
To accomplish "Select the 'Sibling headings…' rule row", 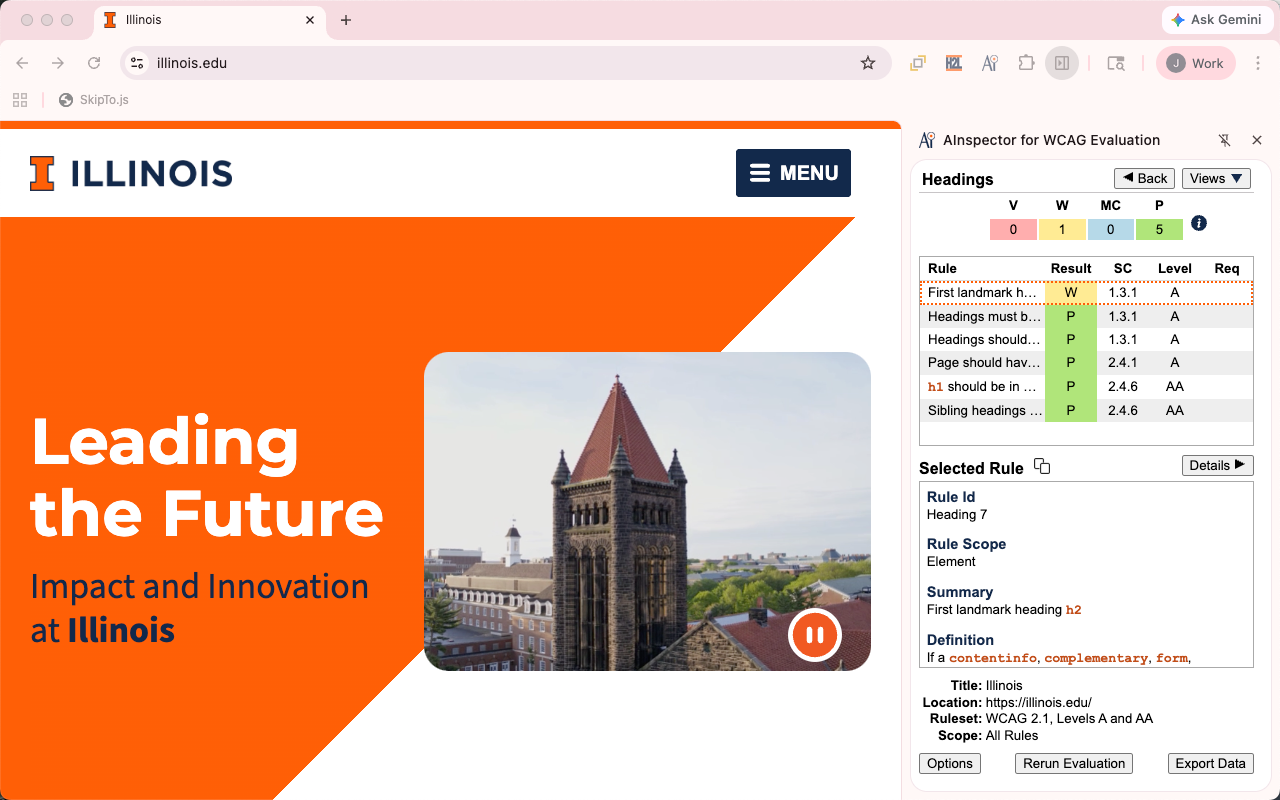I will (1086, 410).
